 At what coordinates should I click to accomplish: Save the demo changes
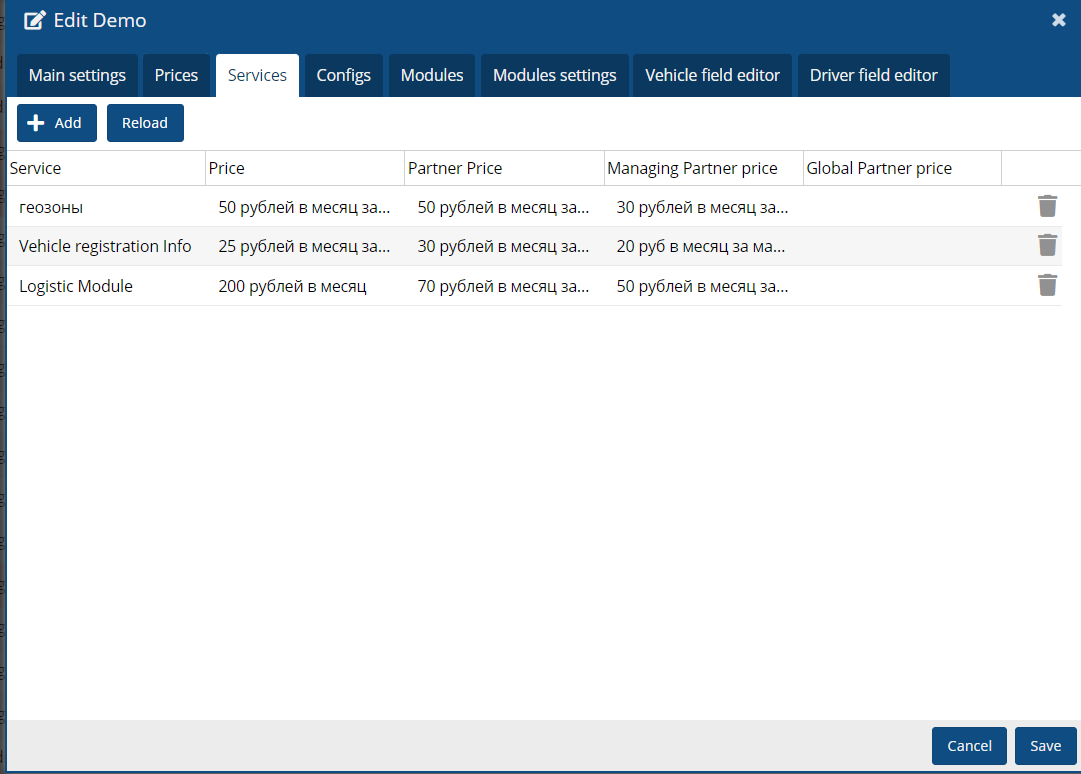click(x=1045, y=746)
